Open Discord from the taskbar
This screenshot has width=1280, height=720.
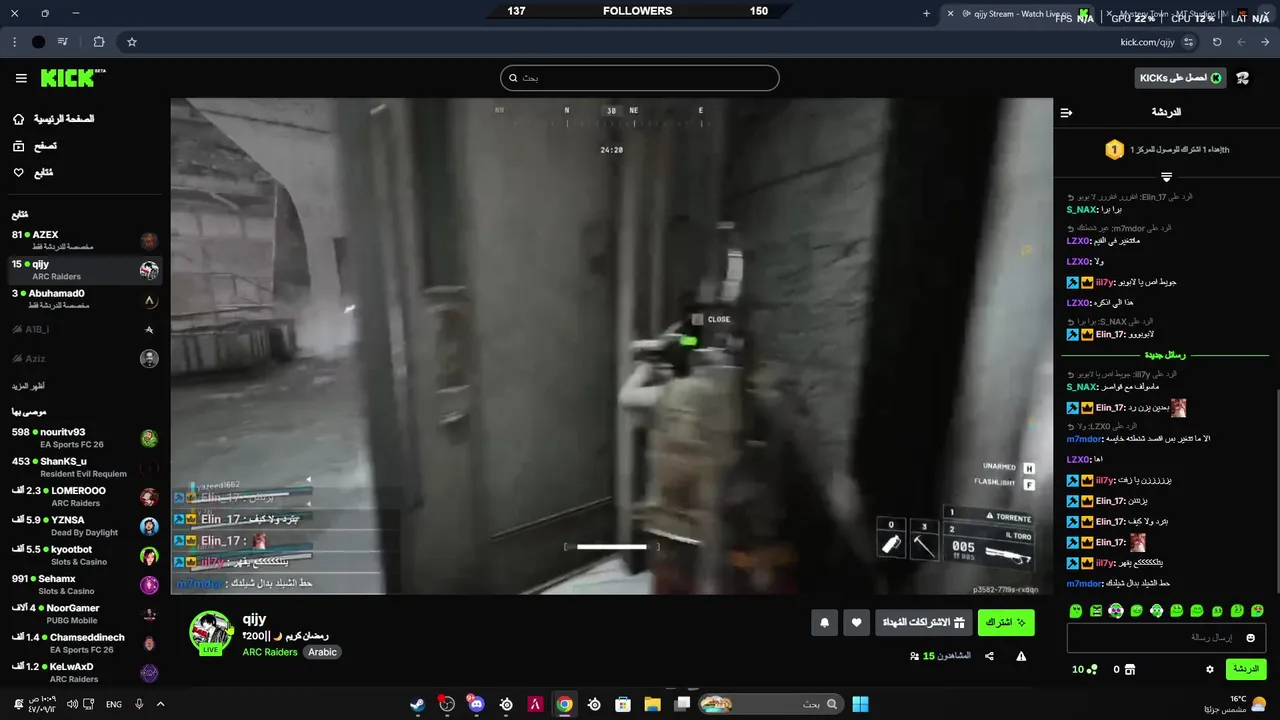pyautogui.click(x=476, y=704)
